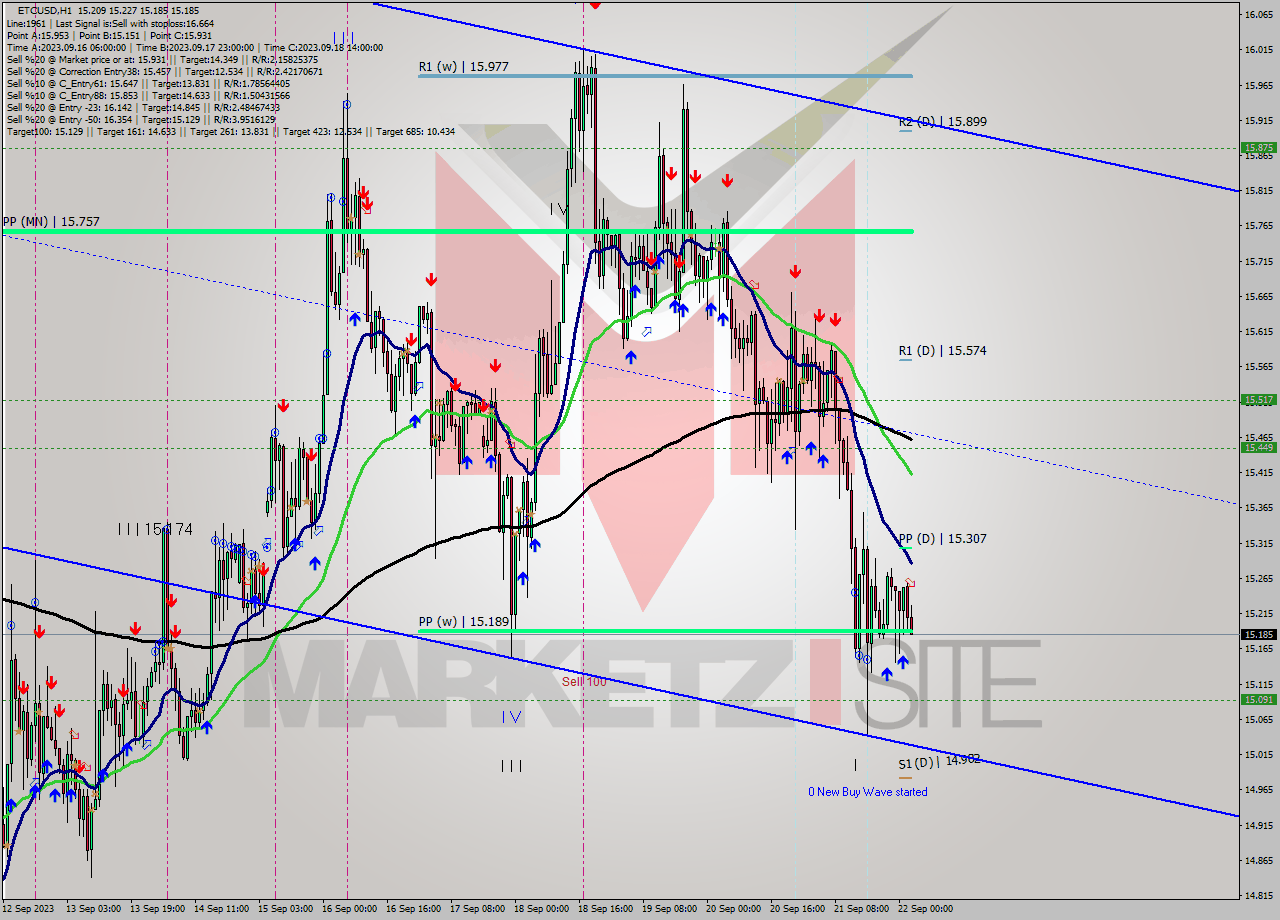Click the green 15.449 price tag
This screenshot has height=920, width=1280.
tap(1258, 447)
